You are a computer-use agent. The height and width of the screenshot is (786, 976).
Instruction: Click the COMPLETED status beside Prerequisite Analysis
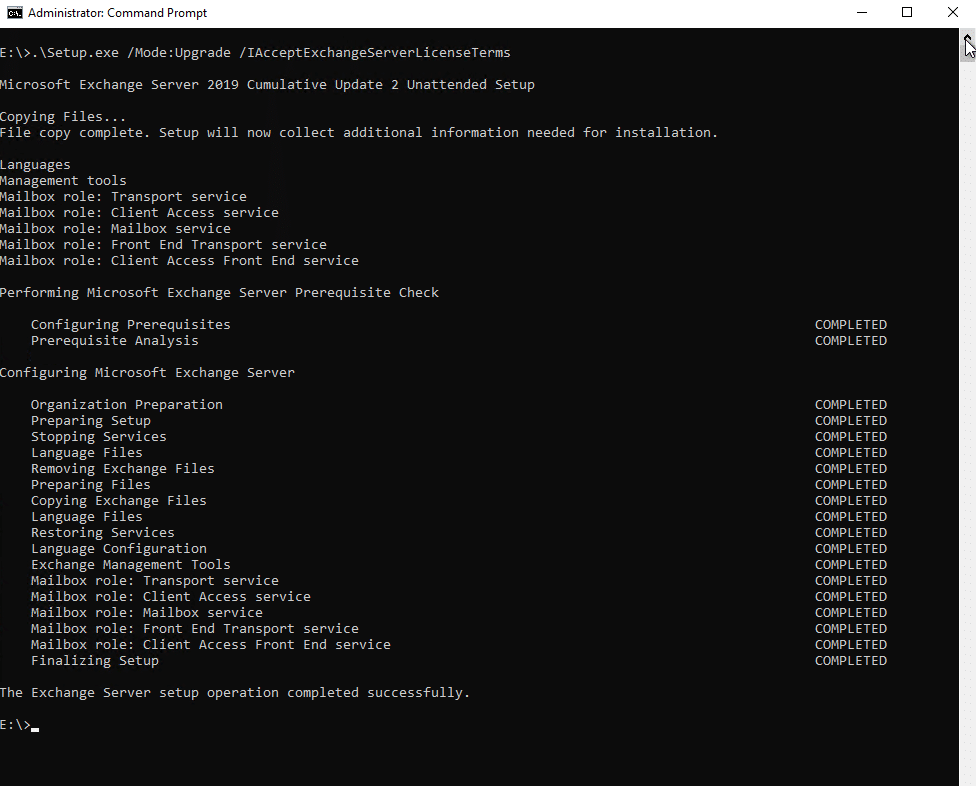pos(850,340)
